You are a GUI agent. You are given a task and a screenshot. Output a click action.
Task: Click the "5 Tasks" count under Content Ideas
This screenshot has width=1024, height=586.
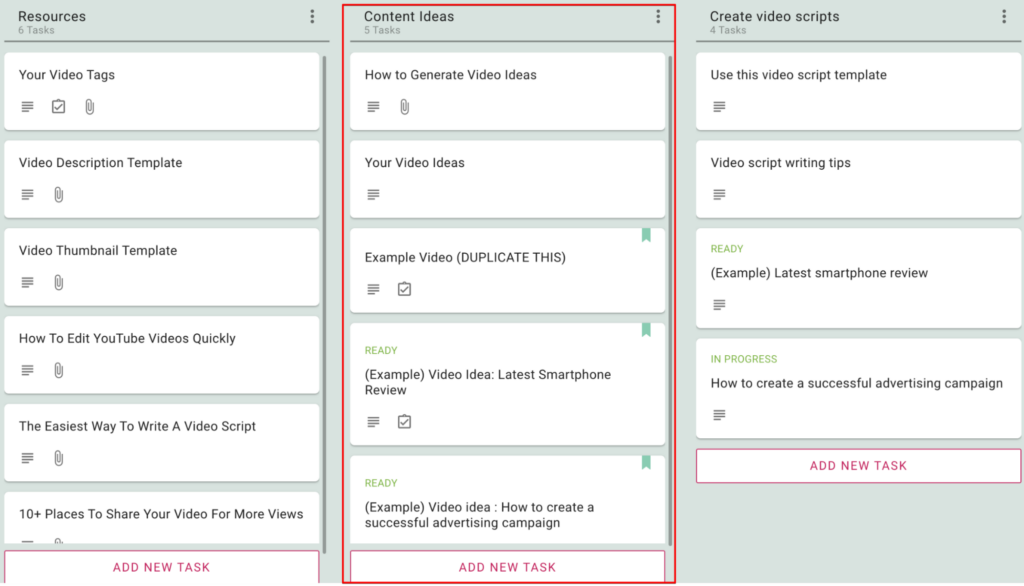[x=382, y=30]
